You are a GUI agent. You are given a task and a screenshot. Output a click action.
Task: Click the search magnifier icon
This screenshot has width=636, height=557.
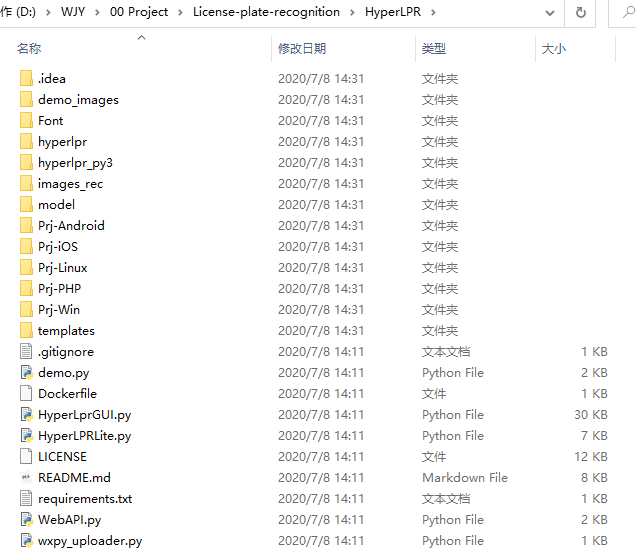(628, 13)
